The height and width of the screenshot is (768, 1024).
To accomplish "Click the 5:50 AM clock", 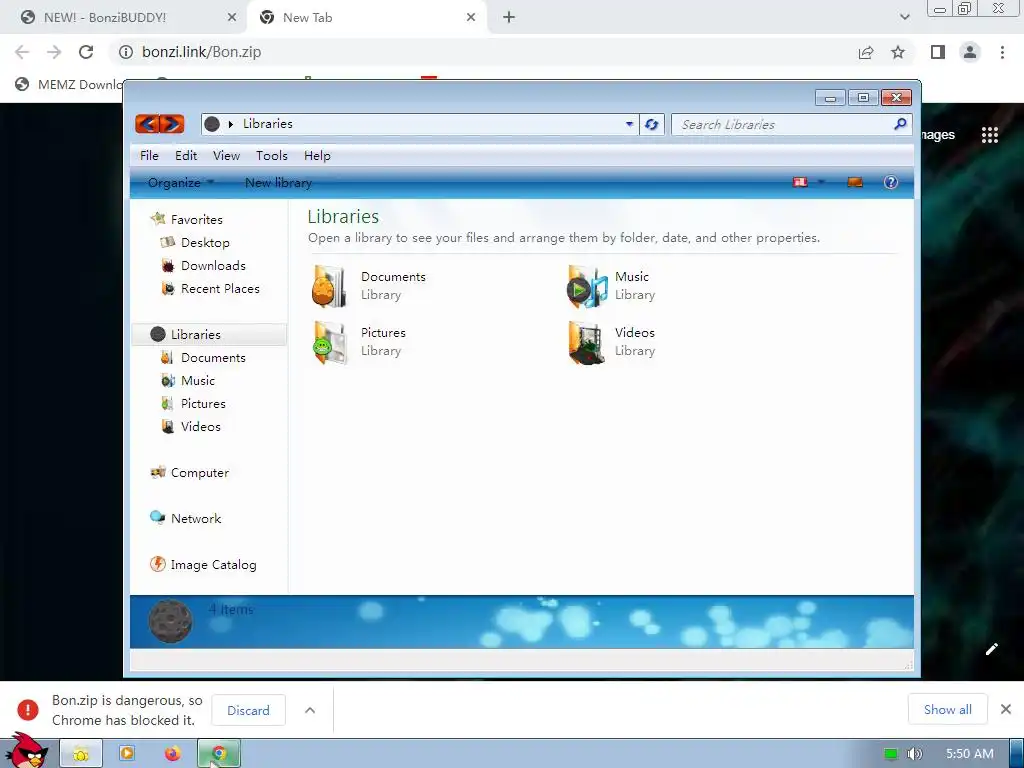I will (970, 754).
